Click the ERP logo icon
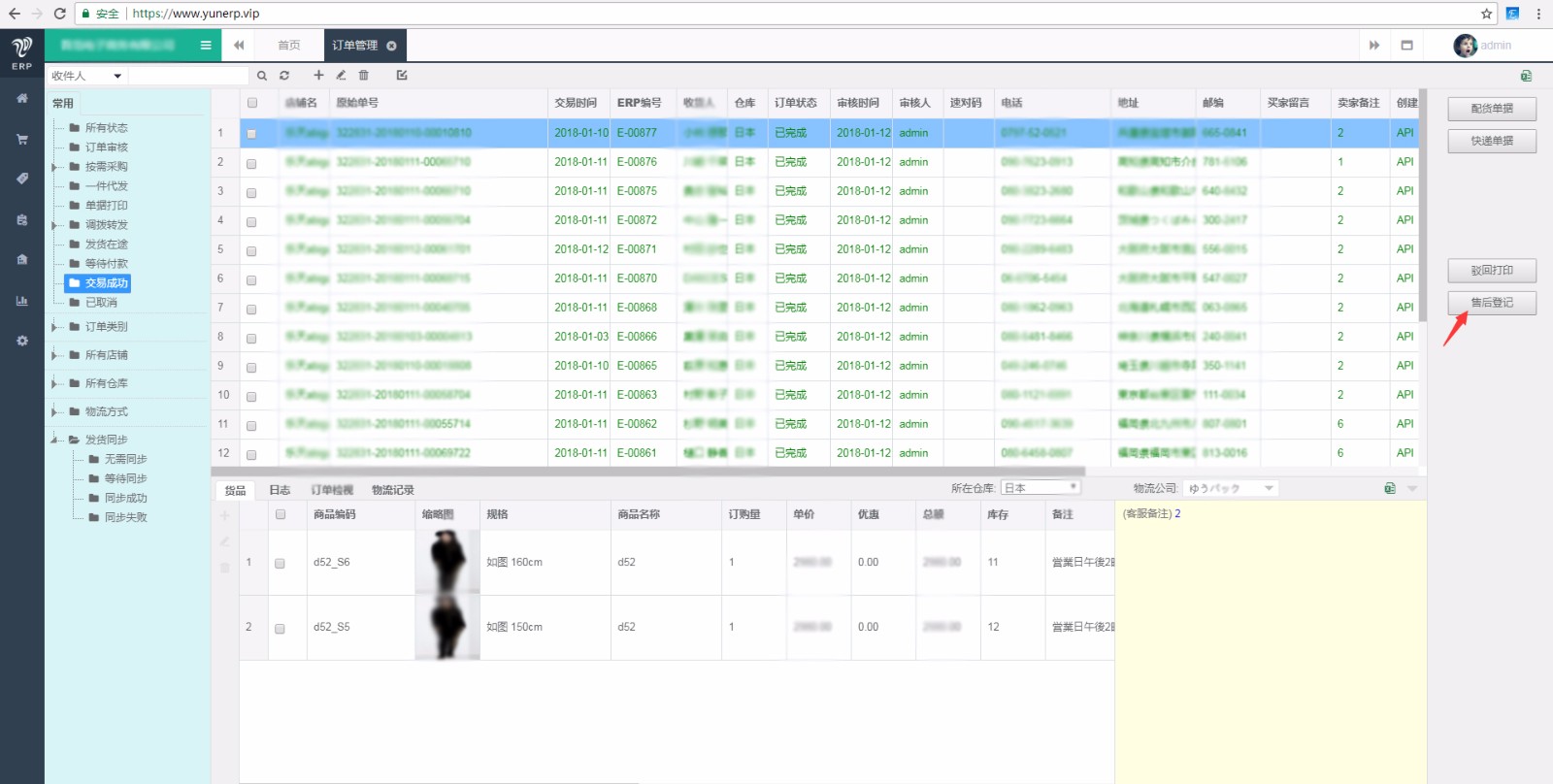The height and width of the screenshot is (784, 1553). (x=21, y=51)
